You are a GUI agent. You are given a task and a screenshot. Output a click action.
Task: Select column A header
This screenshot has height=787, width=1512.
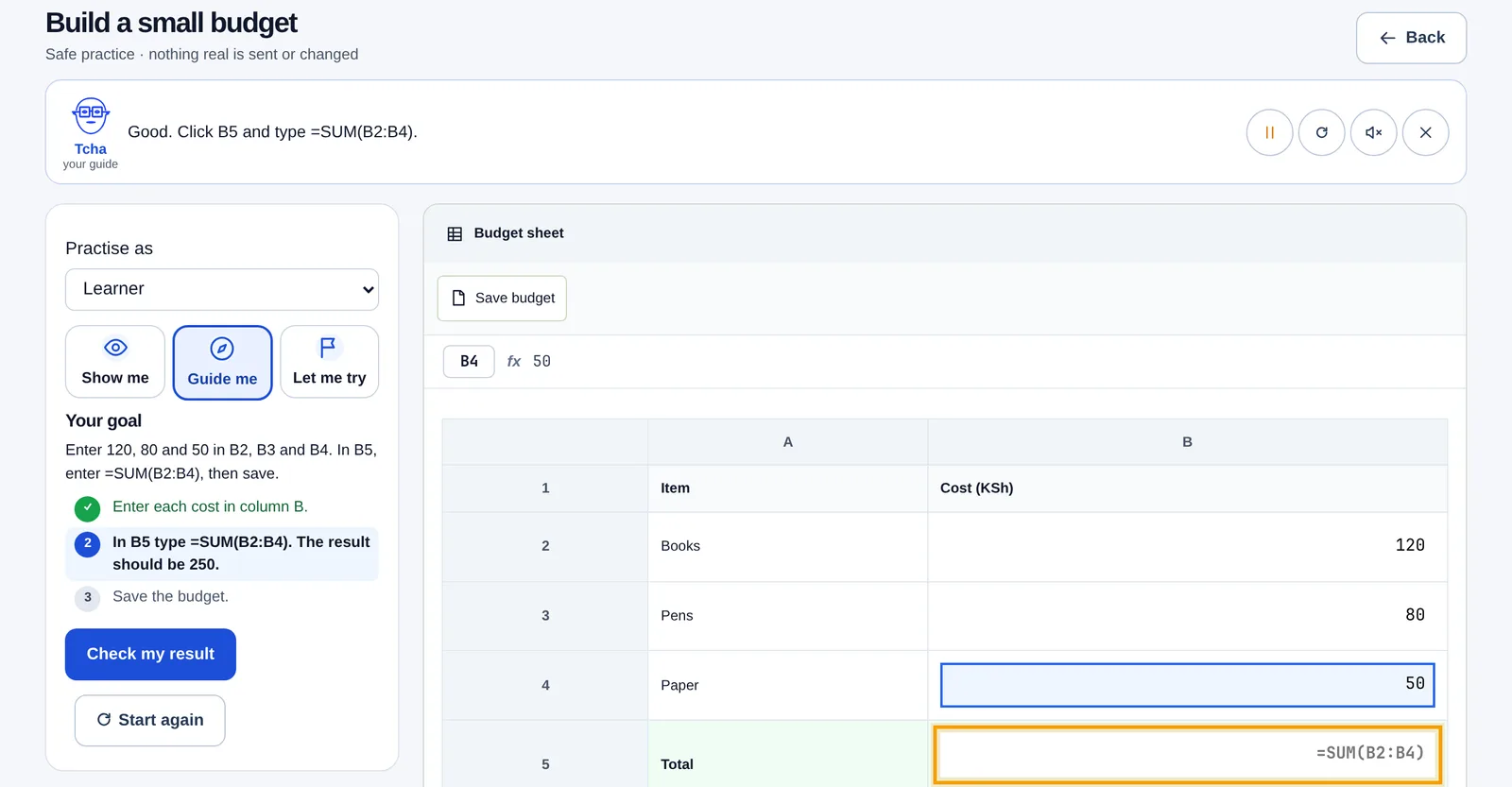tap(787, 442)
